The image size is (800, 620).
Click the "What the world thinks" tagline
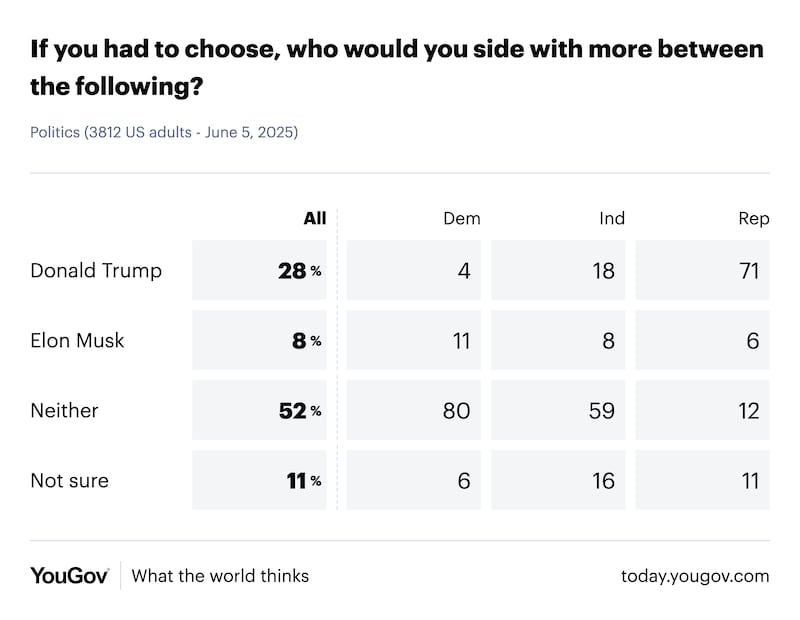click(220, 575)
